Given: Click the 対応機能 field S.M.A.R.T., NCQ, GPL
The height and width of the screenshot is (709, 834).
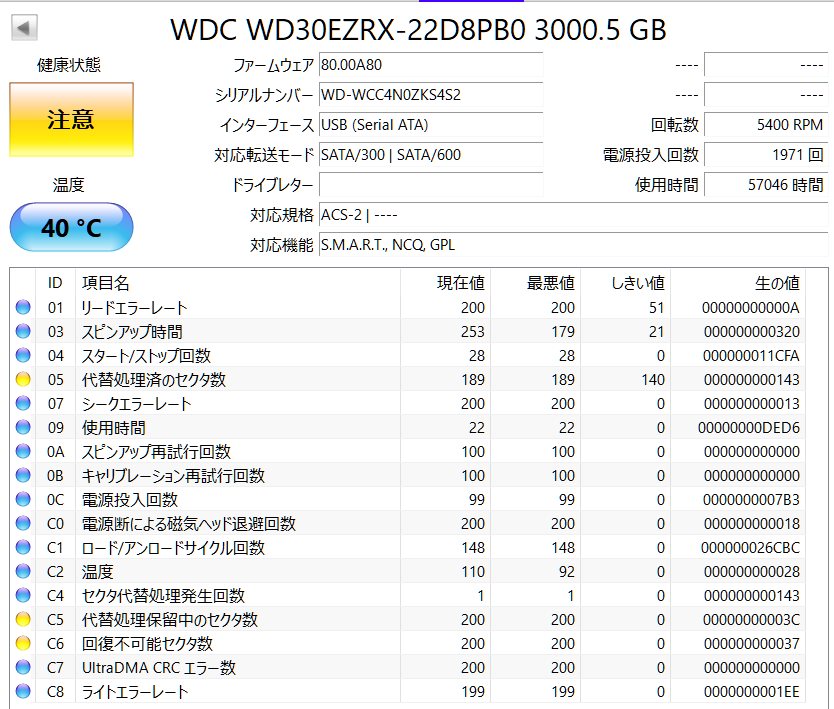Looking at the screenshot, I should pos(573,245).
